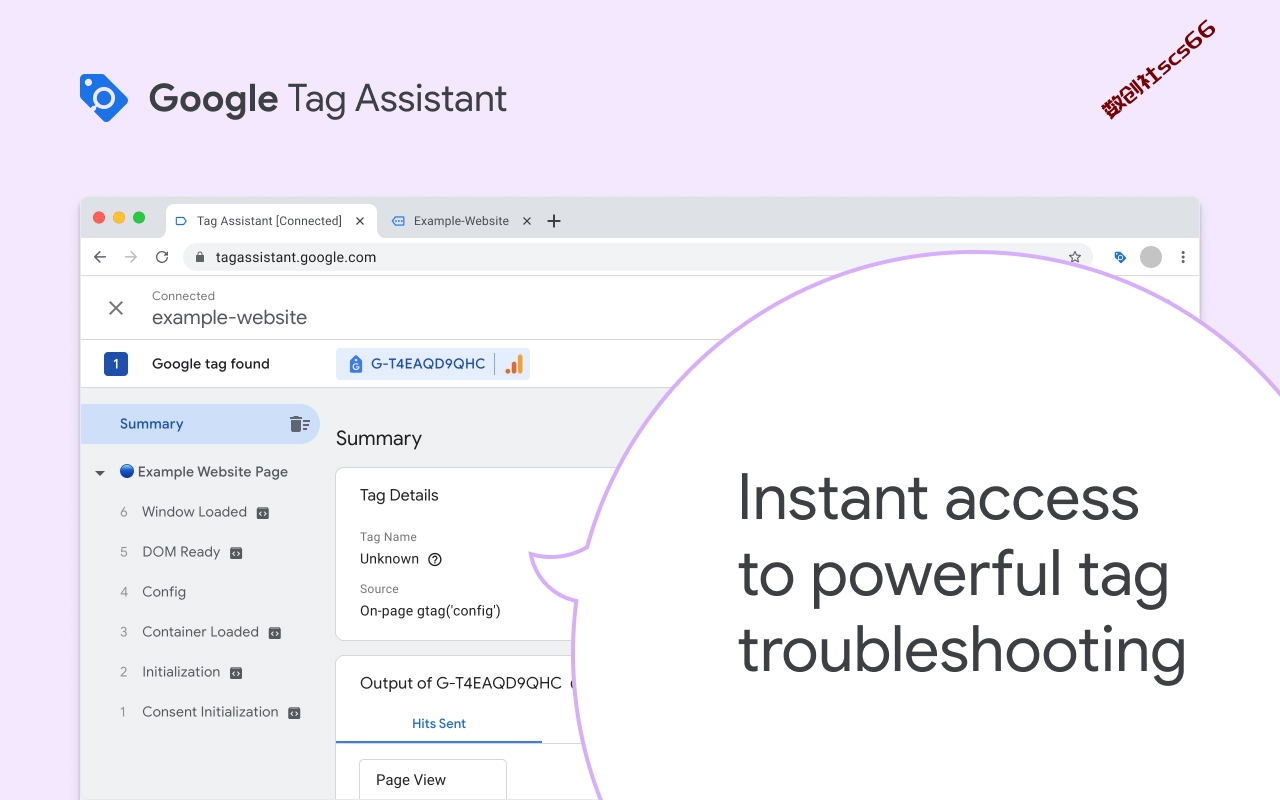Screen dimensions: 1280x800
Task: Click the code icon next to Initialization
Action: [236, 673]
